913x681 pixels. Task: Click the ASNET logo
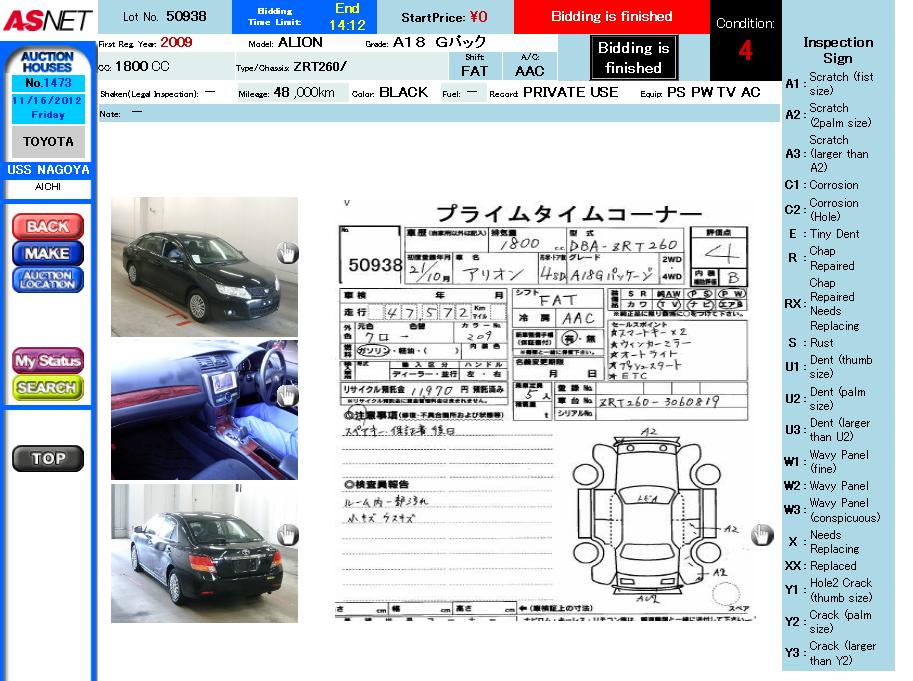[x=47, y=19]
